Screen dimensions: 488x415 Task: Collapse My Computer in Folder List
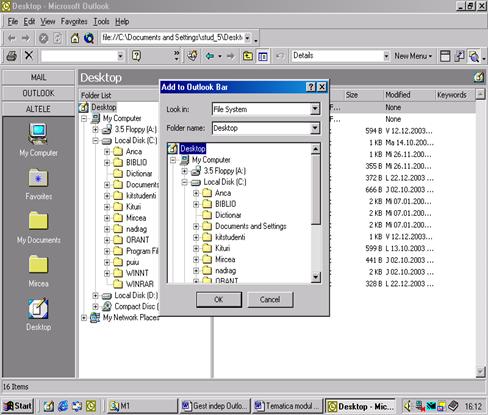pyautogui.click(x=84, y=118)
